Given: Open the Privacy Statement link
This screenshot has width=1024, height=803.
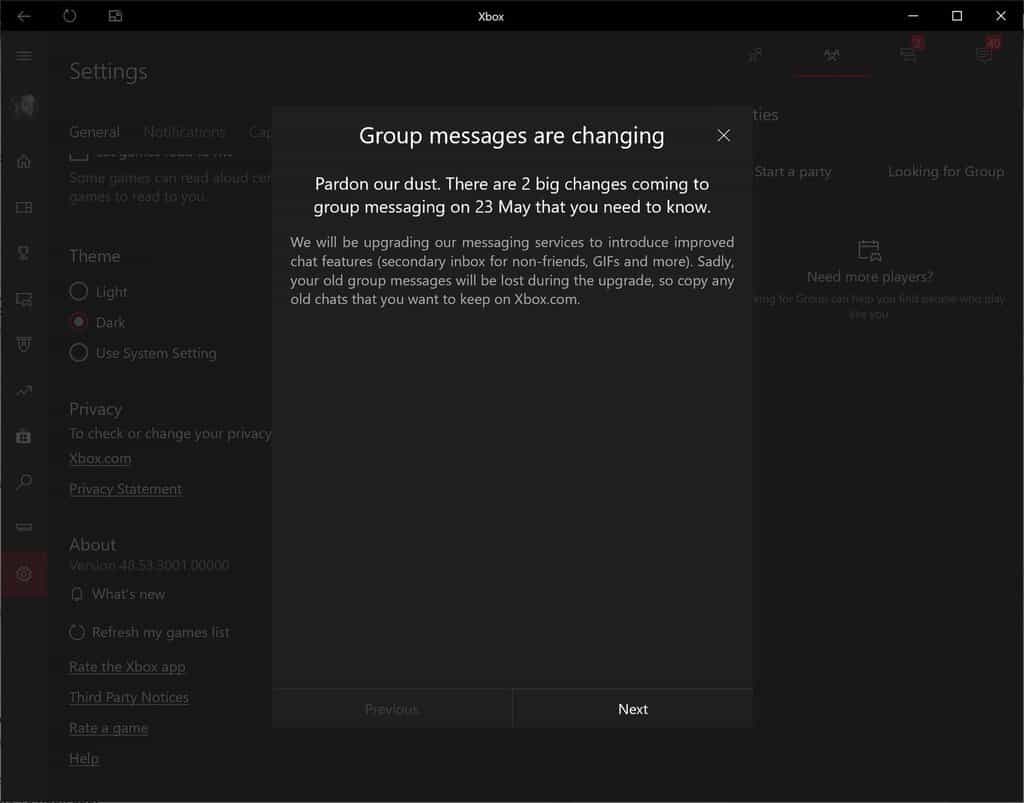Looking at the screenshot, I should (x=125, y=489).
